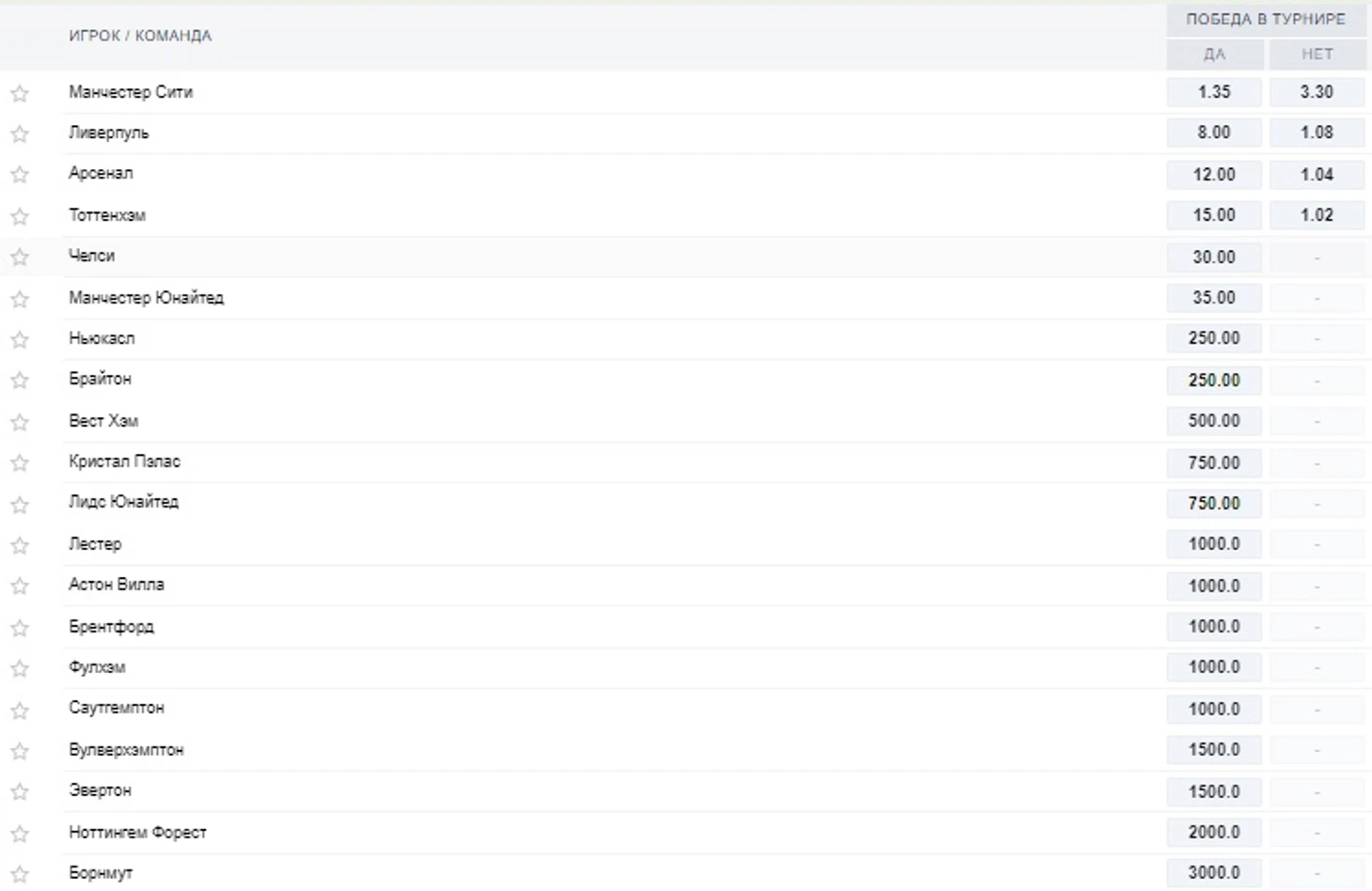The image size is (1372, 891).
Task: Select 2000.0 odds for Ноттингем Форест
Action: tap(1214, 832)
